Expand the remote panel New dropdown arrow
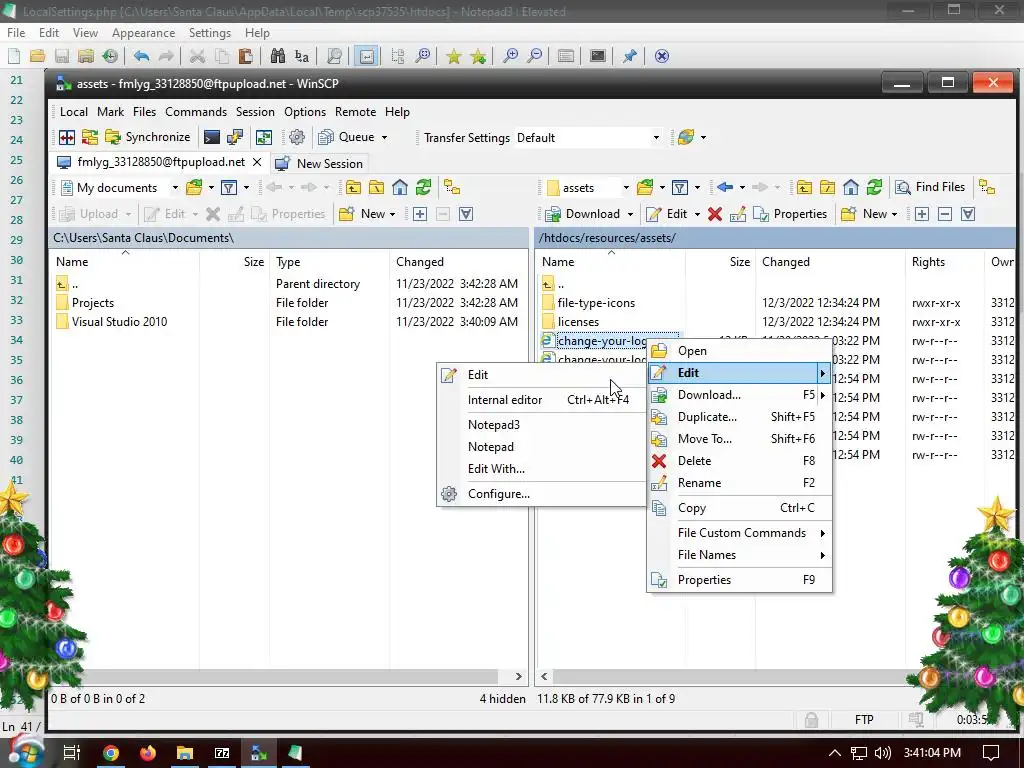The height and width of the screenshot is (768, 1024). [x=894, y=214]
